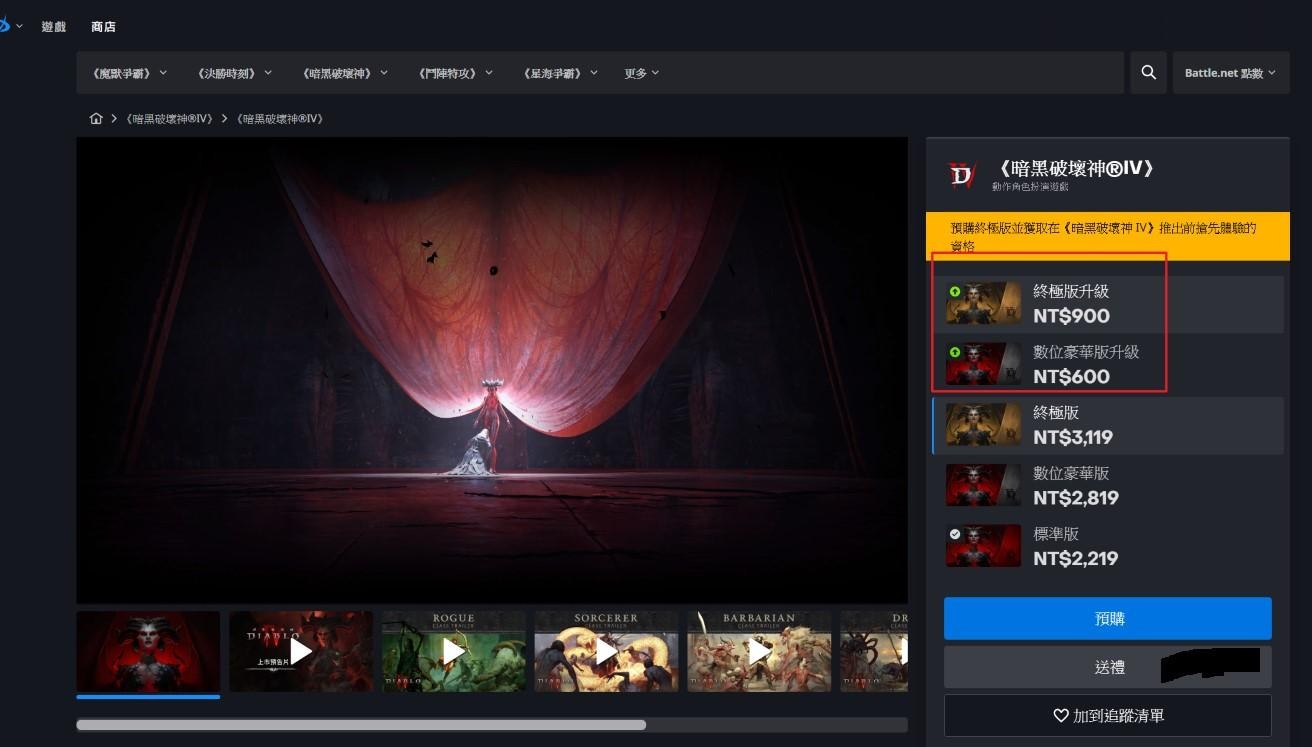The image size is (1312, 747).
Task: Click the main Lilith artwork image
Action: pos(492,370)
